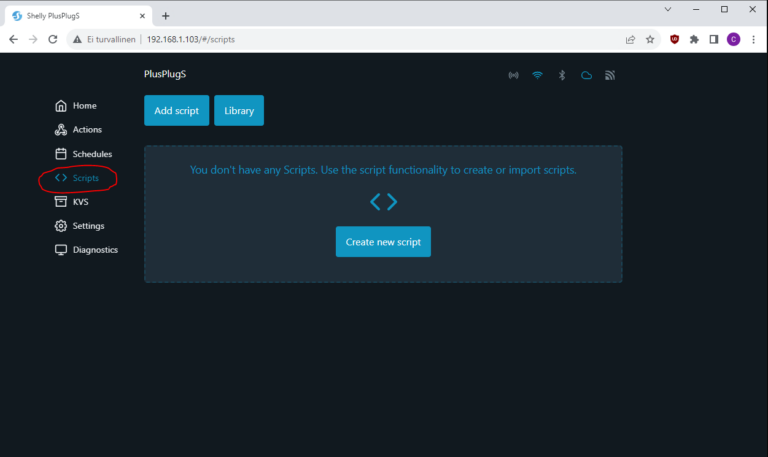Viewport: 768px width, 457px height.
Task: Click the Create new script button
Action: [383, 242]
